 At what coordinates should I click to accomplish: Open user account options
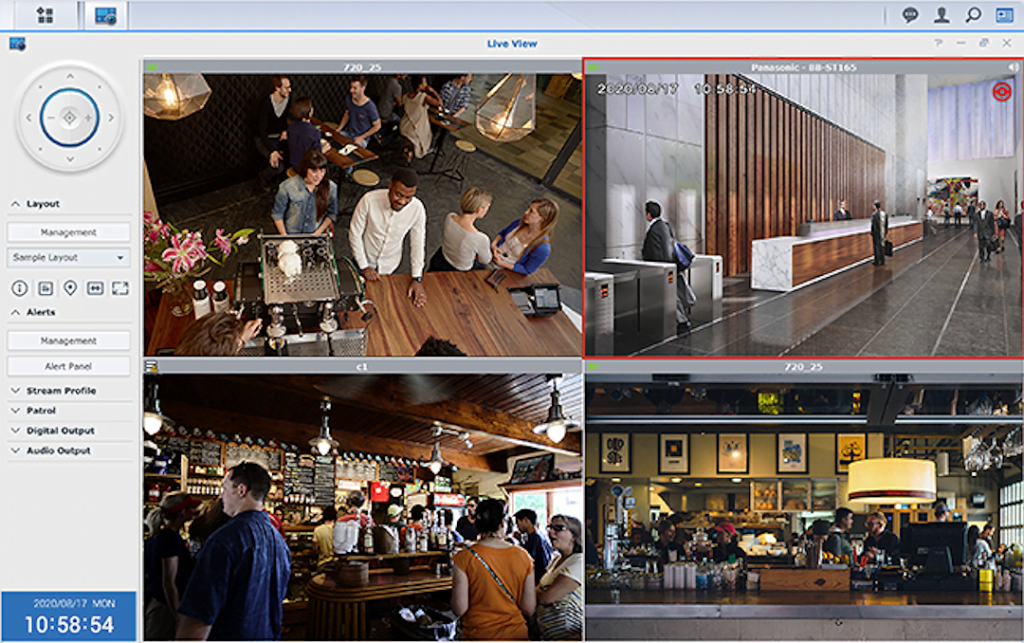click(943, 15)
